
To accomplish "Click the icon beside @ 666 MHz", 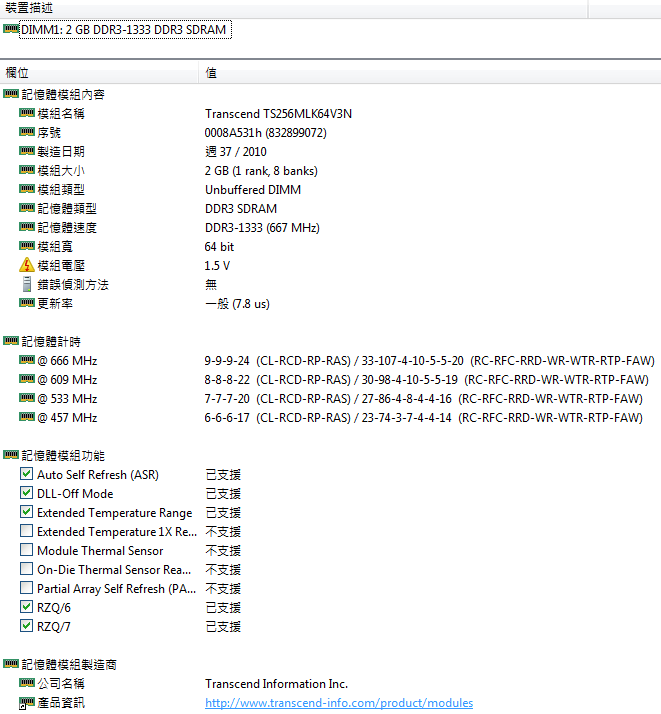I will [26, 360].
